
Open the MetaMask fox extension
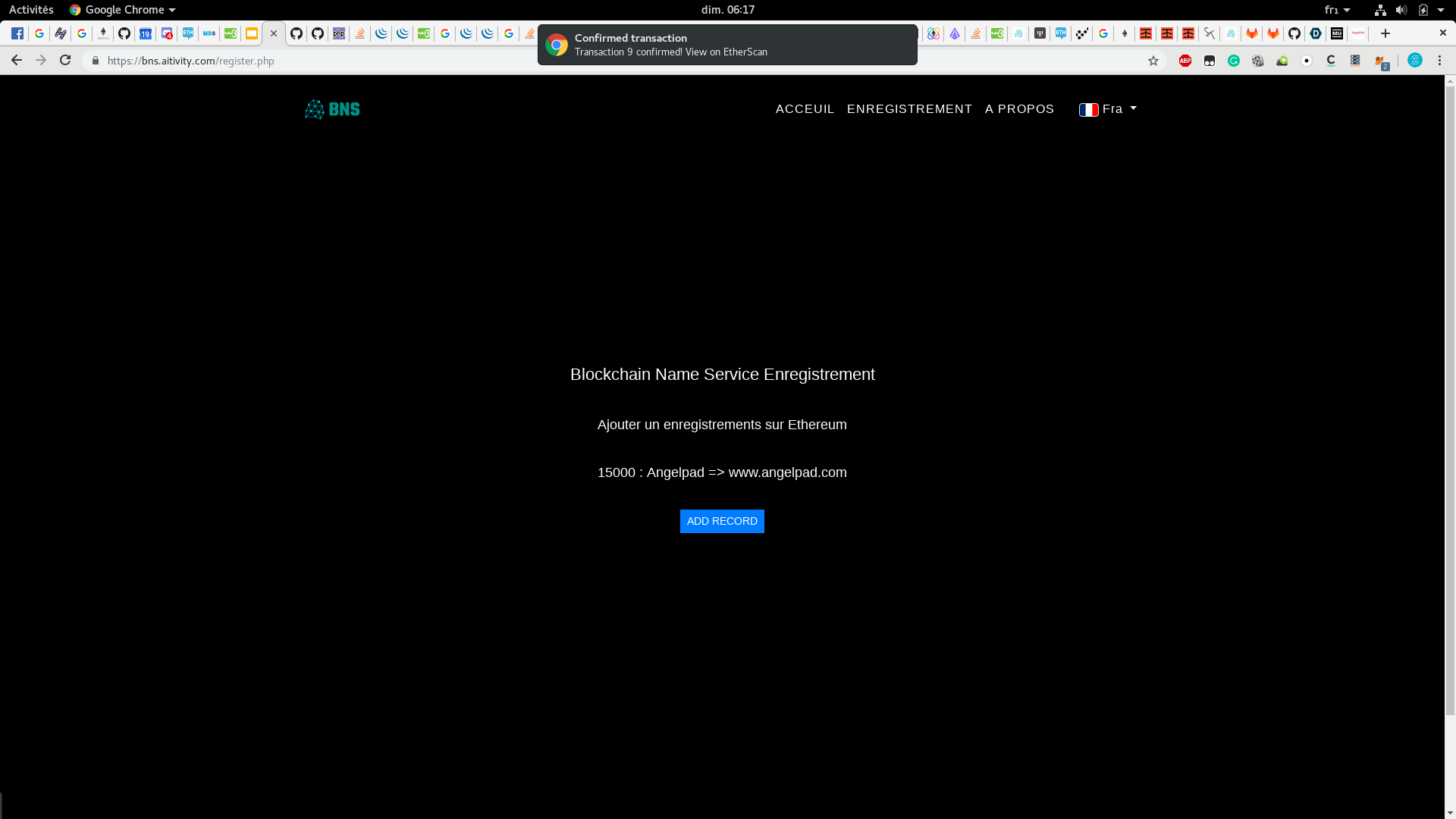click(x=1381, y=61)
